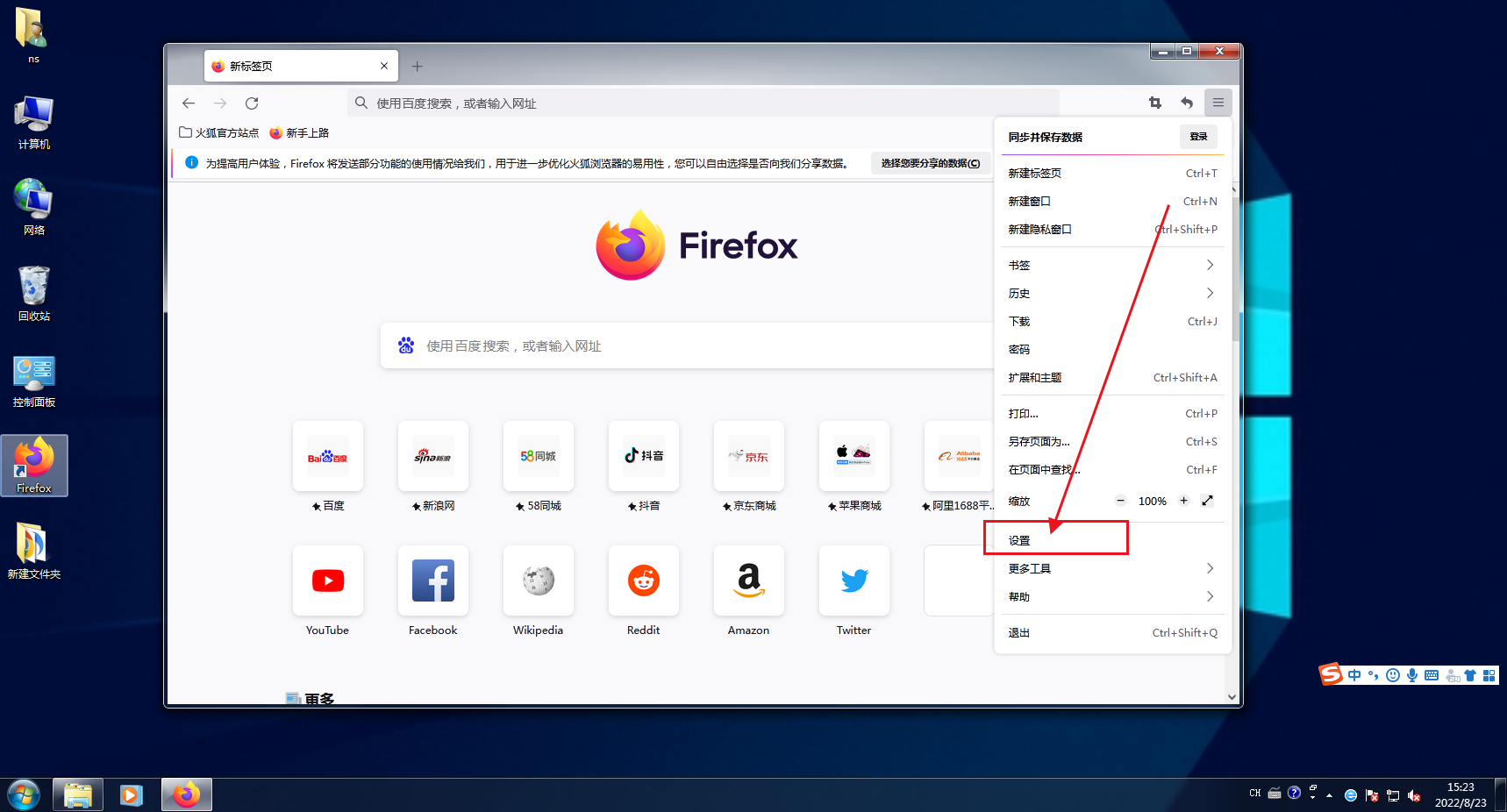Click the undo arrow toolbar icon

click(1187, 103)
